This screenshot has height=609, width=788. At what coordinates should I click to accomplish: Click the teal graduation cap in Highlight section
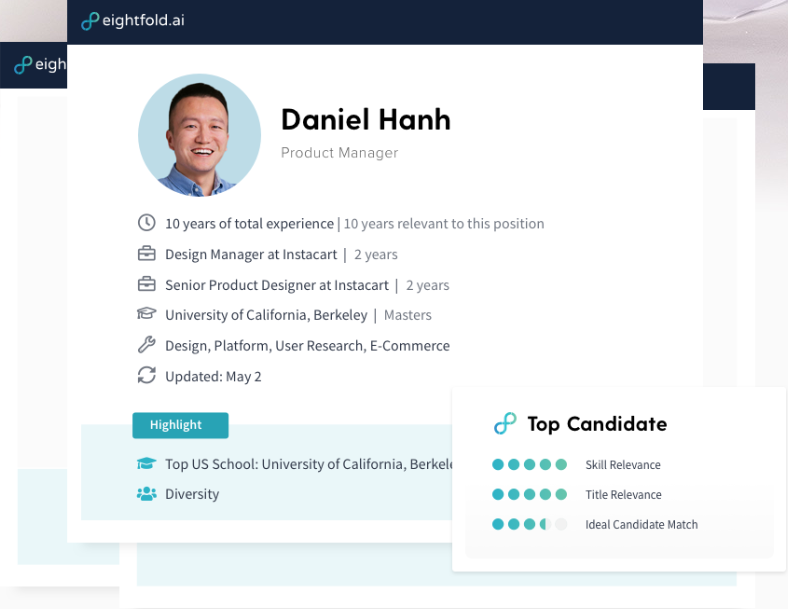coord(147,463)
